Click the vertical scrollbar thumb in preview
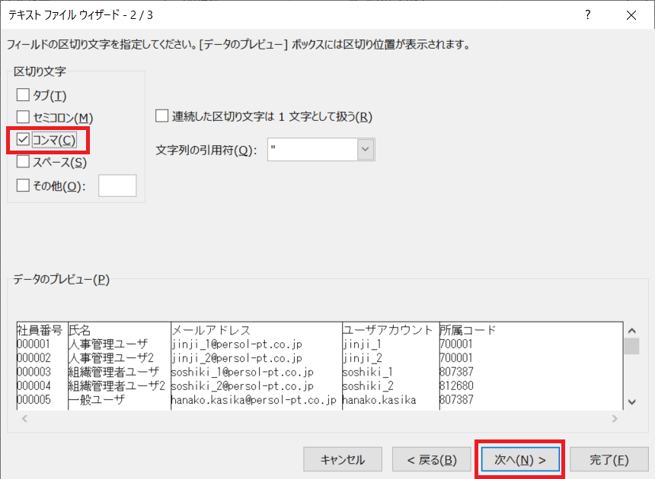The height and width of the screenshot is (479, 655). click(632, 346)
